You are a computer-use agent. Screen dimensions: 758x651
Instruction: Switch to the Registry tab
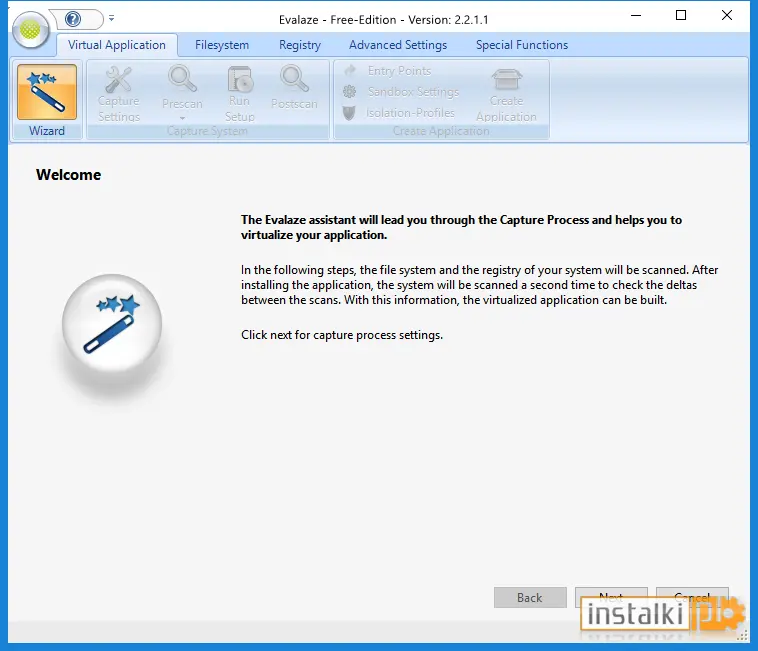point(300,45)
